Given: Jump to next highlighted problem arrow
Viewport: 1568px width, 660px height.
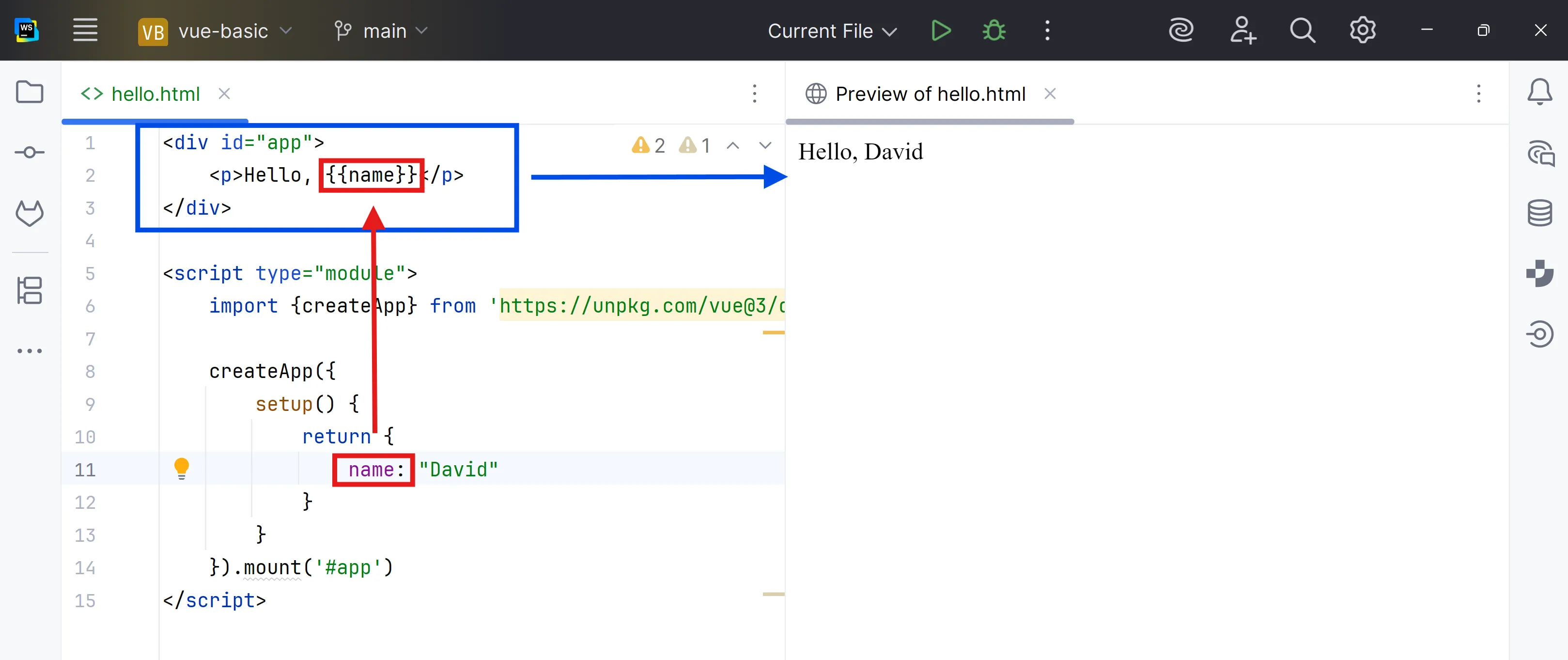Looking at the screenshot, I should (x=765, y=145).
